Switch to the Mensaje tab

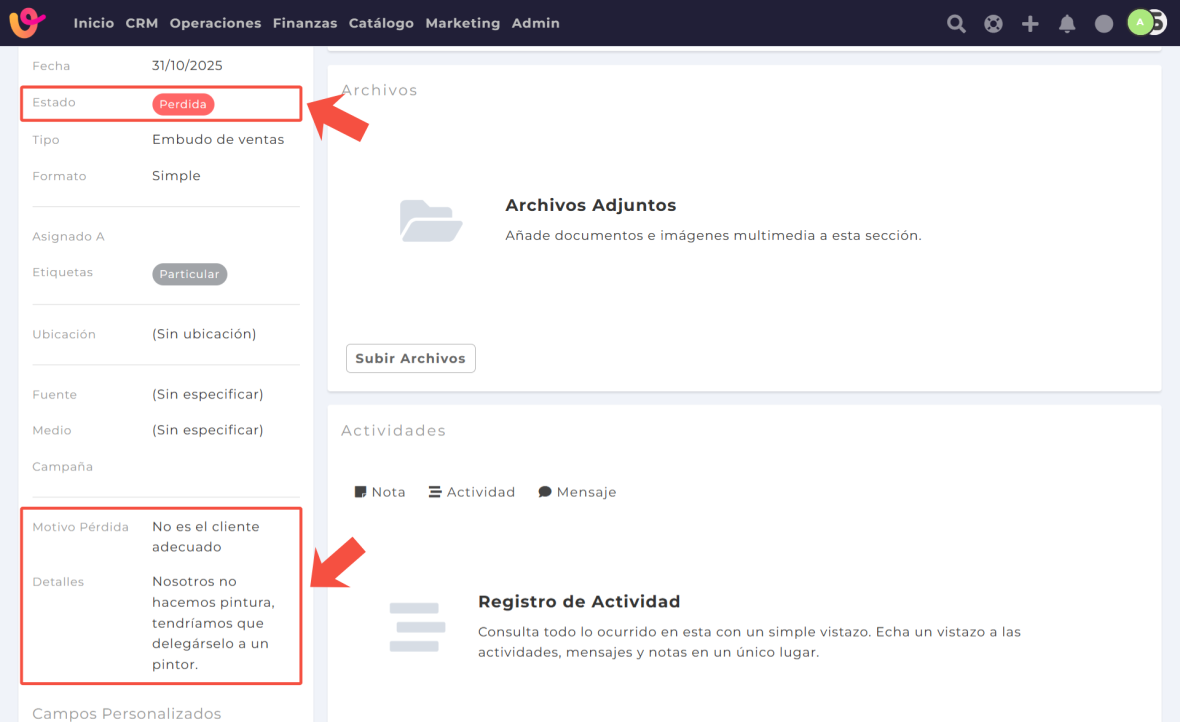[x=577, y=492]
